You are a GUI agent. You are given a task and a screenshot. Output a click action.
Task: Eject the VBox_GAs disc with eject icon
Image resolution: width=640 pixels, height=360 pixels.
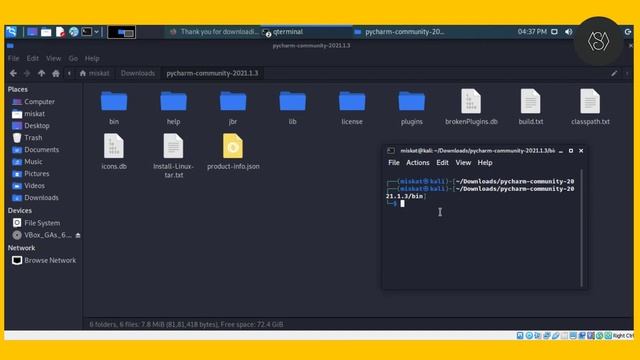point(78,236)
